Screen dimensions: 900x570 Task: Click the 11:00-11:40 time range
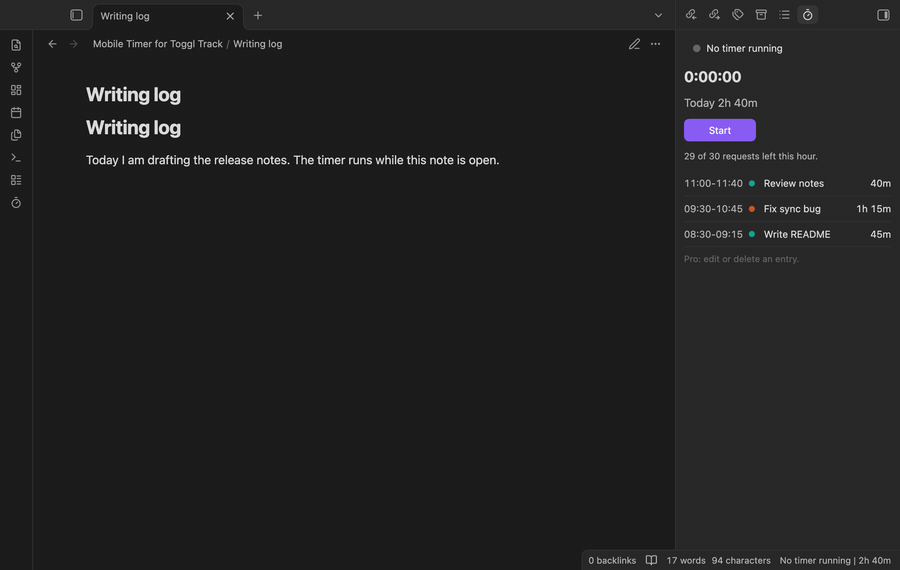[713, 183]
